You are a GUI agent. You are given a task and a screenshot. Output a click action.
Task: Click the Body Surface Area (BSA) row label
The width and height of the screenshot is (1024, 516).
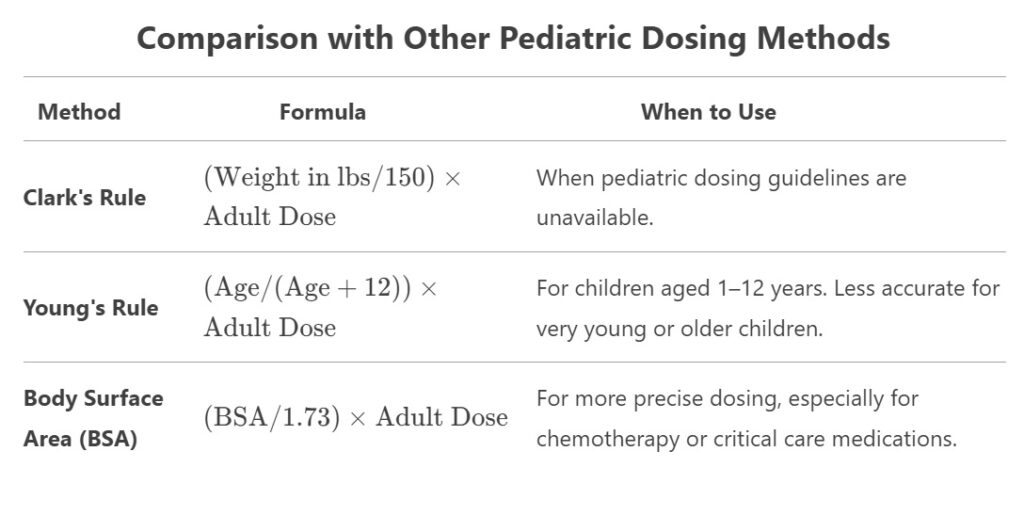click(x=93, y=418)
